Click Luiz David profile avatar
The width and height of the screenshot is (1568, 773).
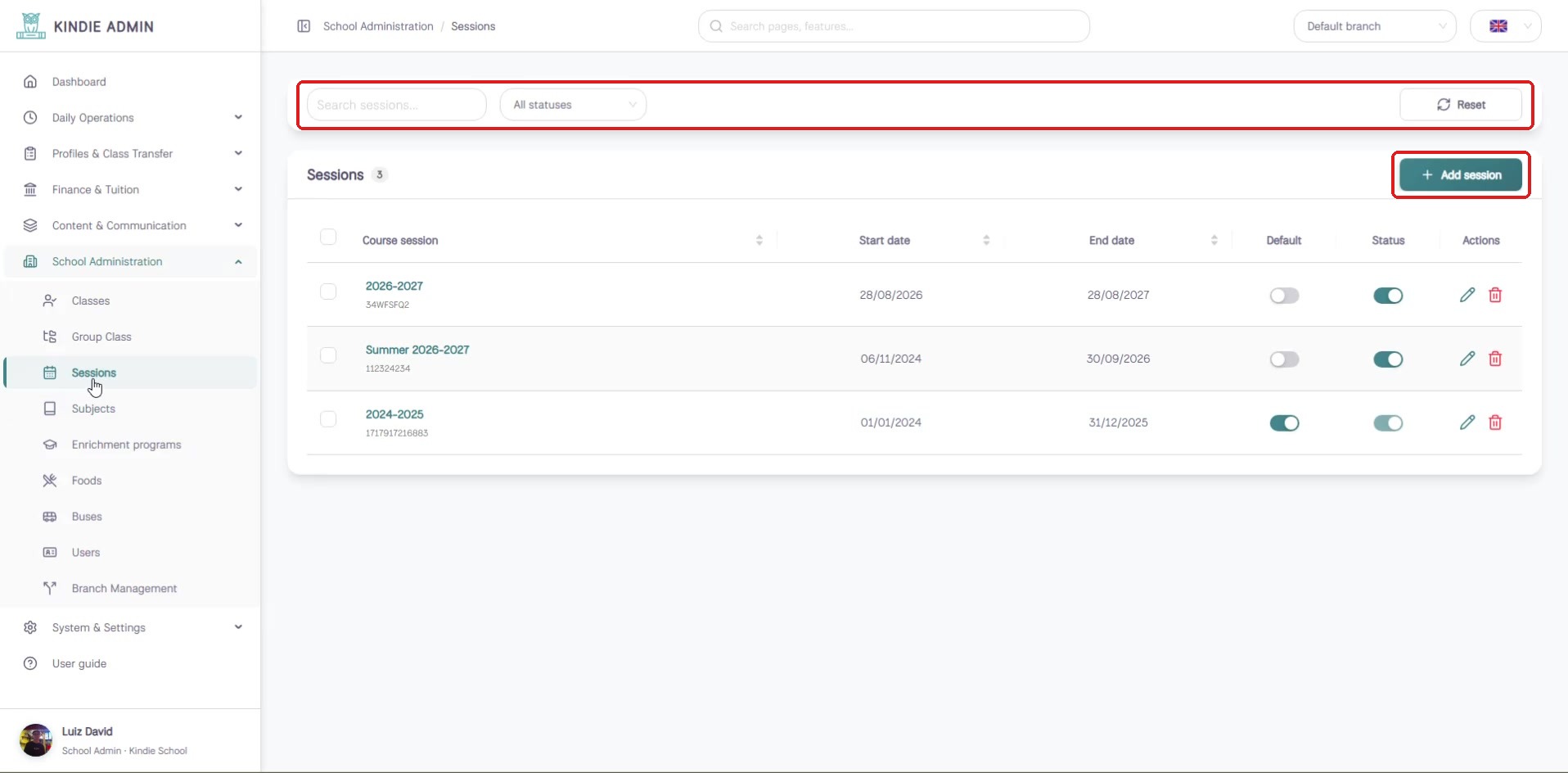(x=35, y=740)
